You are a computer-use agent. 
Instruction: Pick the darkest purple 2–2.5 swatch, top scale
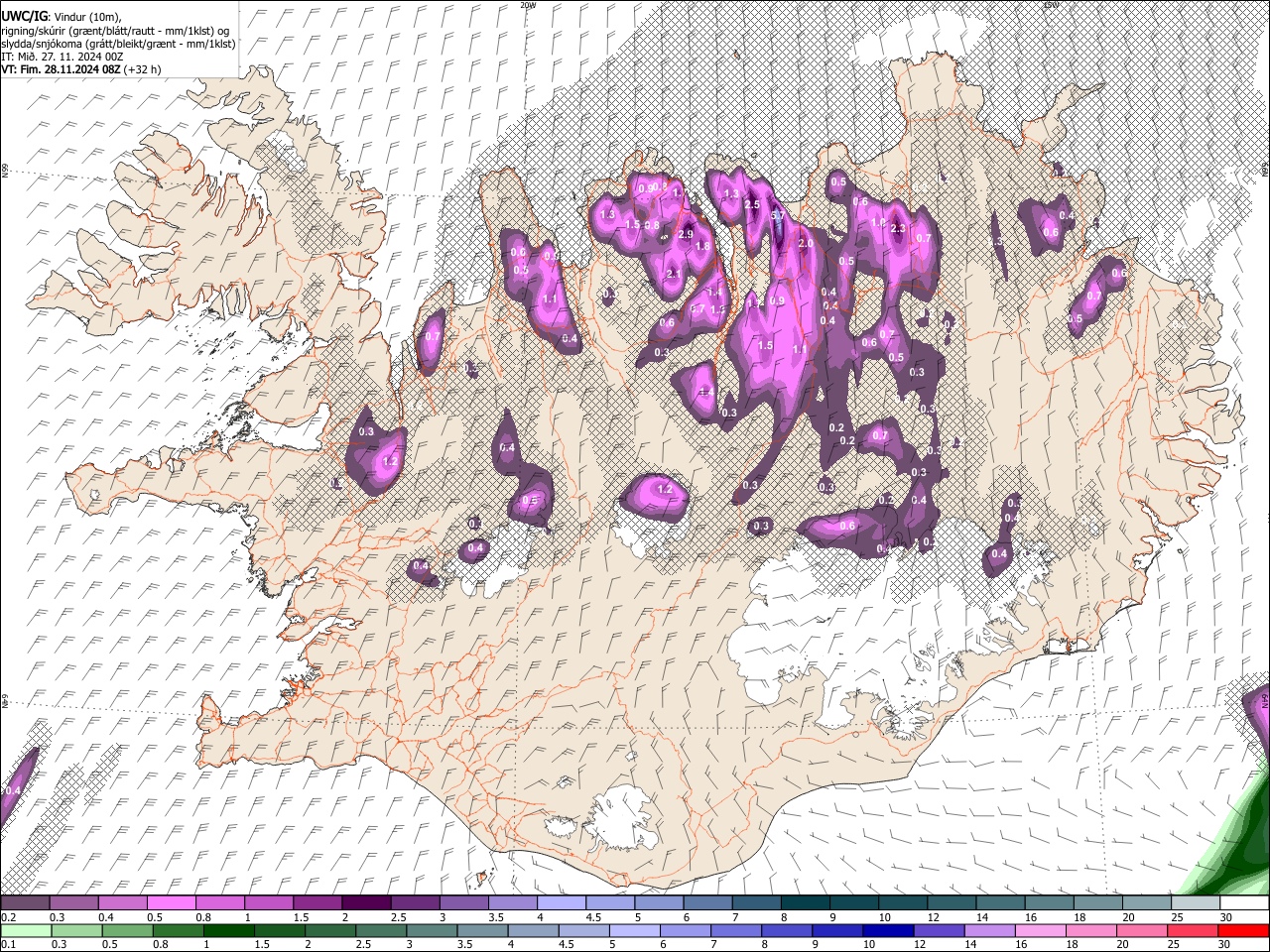366,902
